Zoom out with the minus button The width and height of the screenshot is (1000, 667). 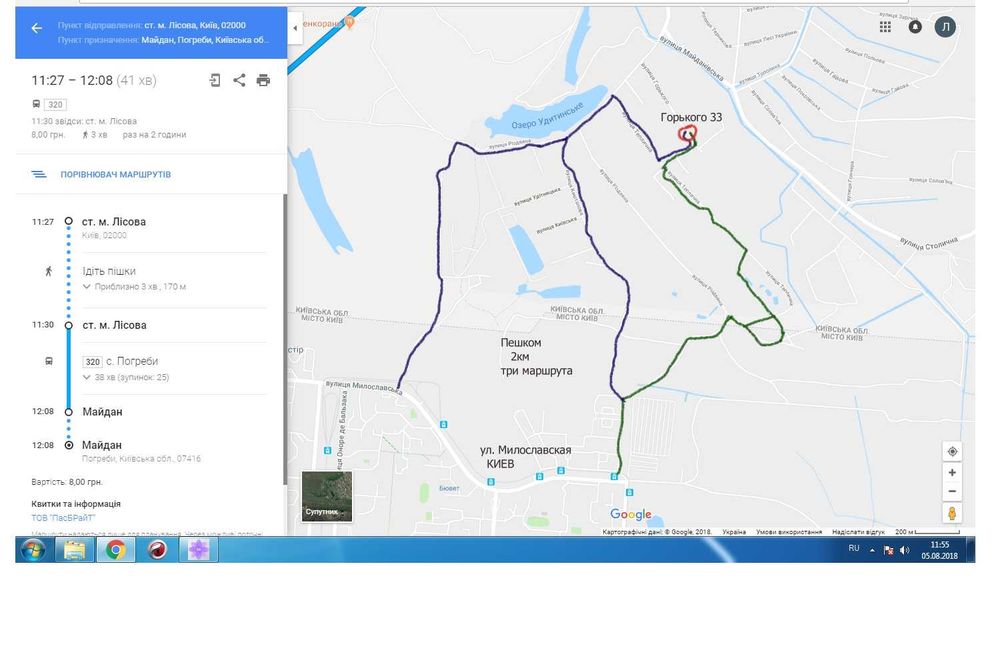click(x=952, y=491)
